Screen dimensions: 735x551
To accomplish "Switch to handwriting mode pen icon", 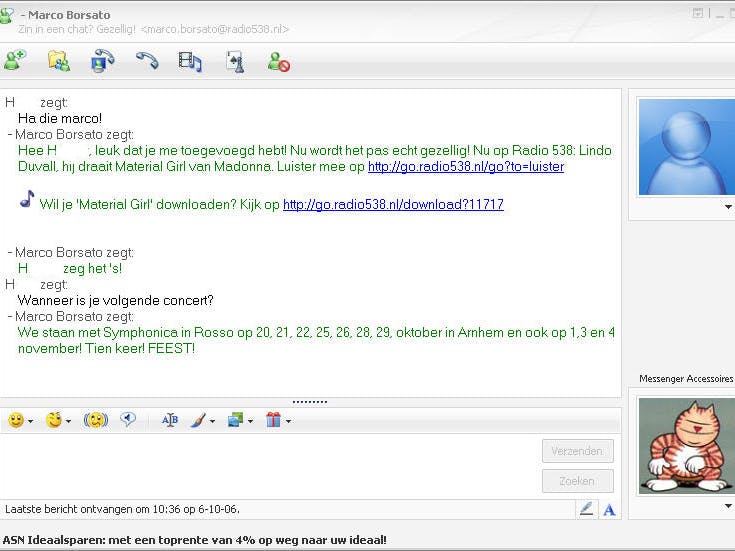I will click(586, 509).
